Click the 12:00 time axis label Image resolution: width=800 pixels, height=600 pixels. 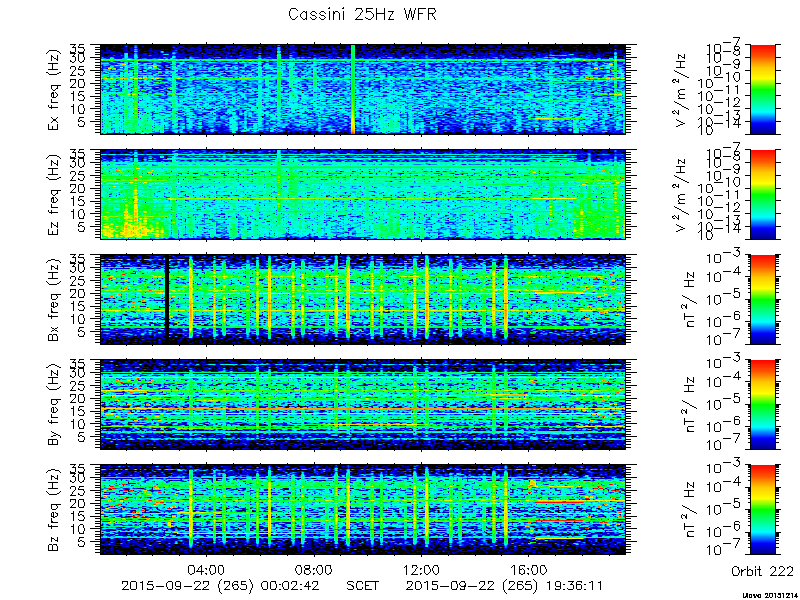(x=422, y=569)
